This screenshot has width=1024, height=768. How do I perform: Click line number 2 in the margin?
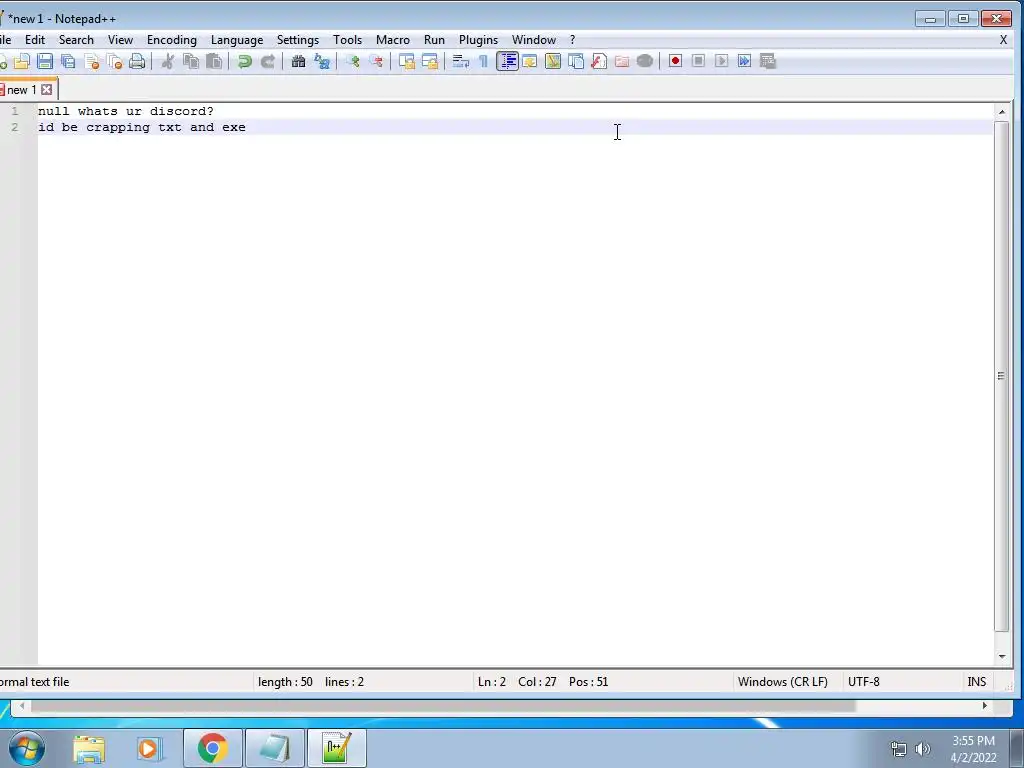[x=14, y=127]
